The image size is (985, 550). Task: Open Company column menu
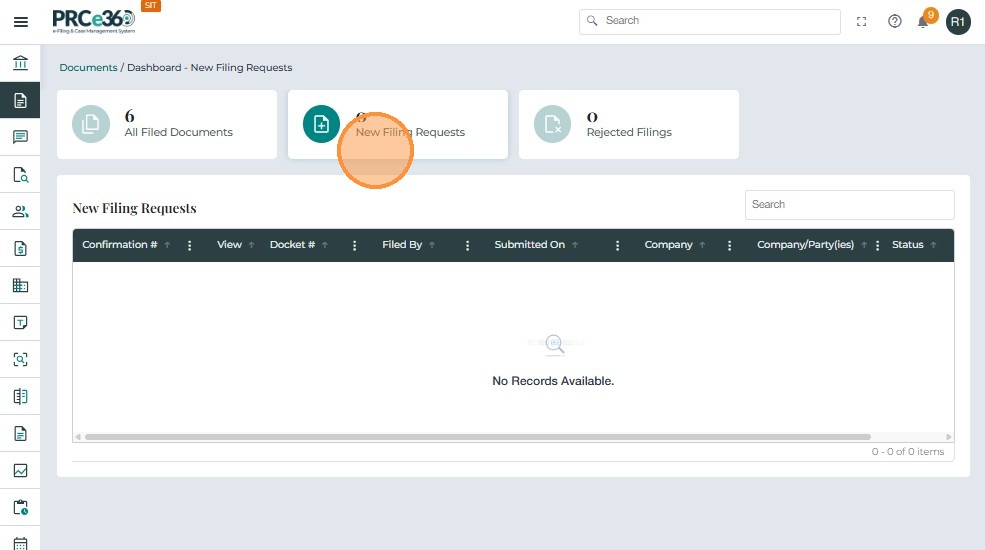point(729,245)
